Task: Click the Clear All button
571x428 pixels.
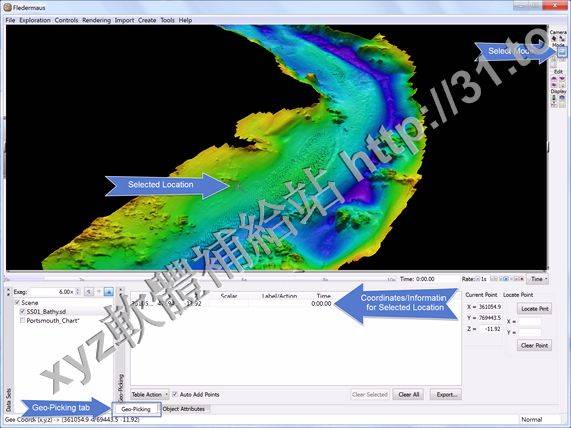Action: point(409,394)
